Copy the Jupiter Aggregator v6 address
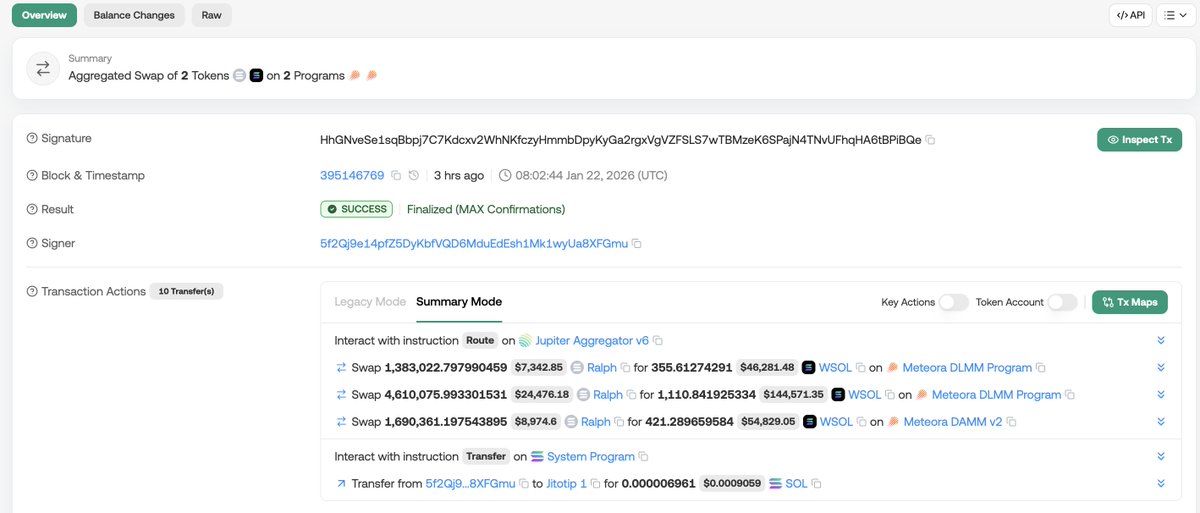 [x=658, y=341]
